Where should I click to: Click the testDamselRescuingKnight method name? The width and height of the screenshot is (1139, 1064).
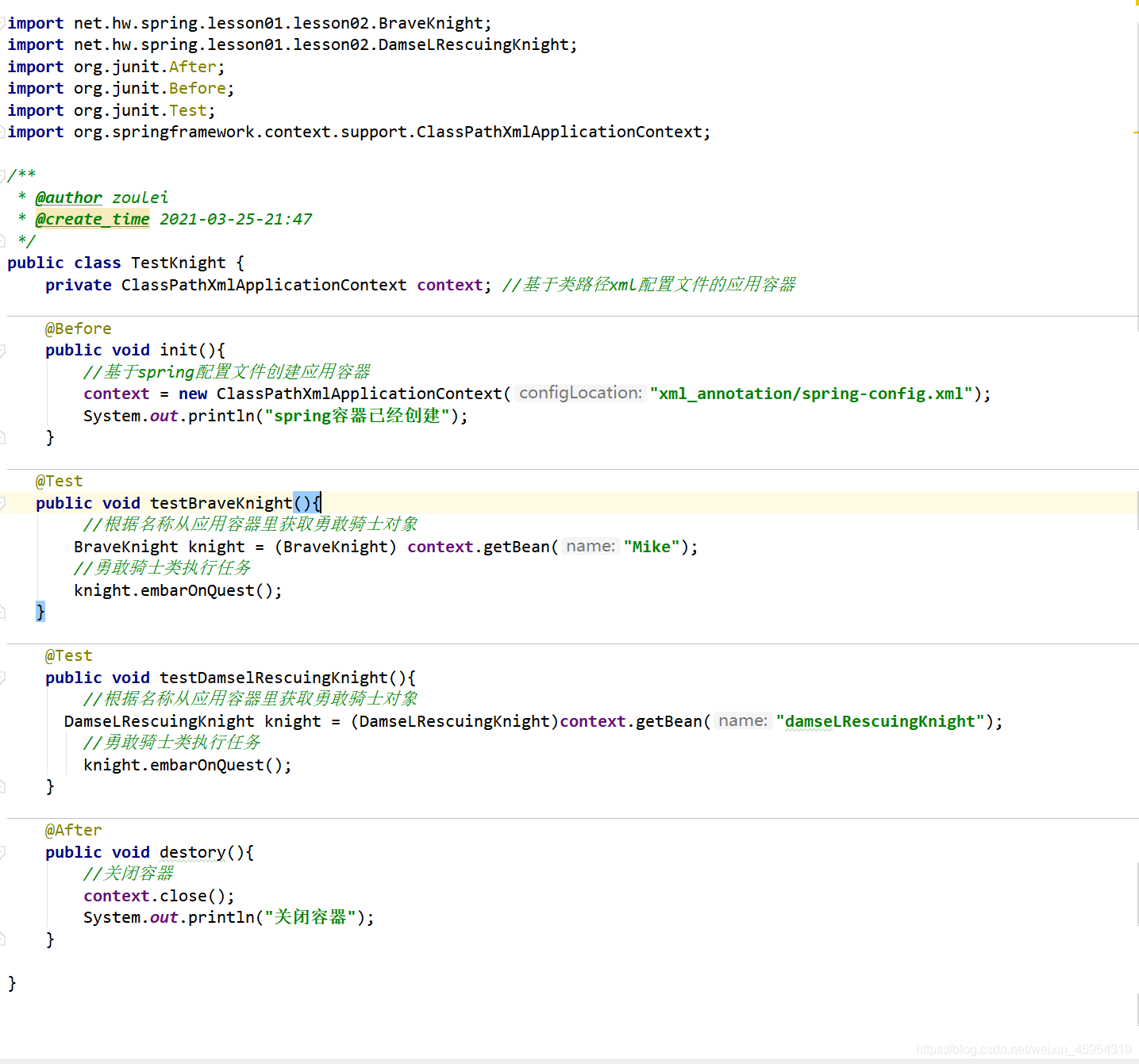[x=273, y=678]
